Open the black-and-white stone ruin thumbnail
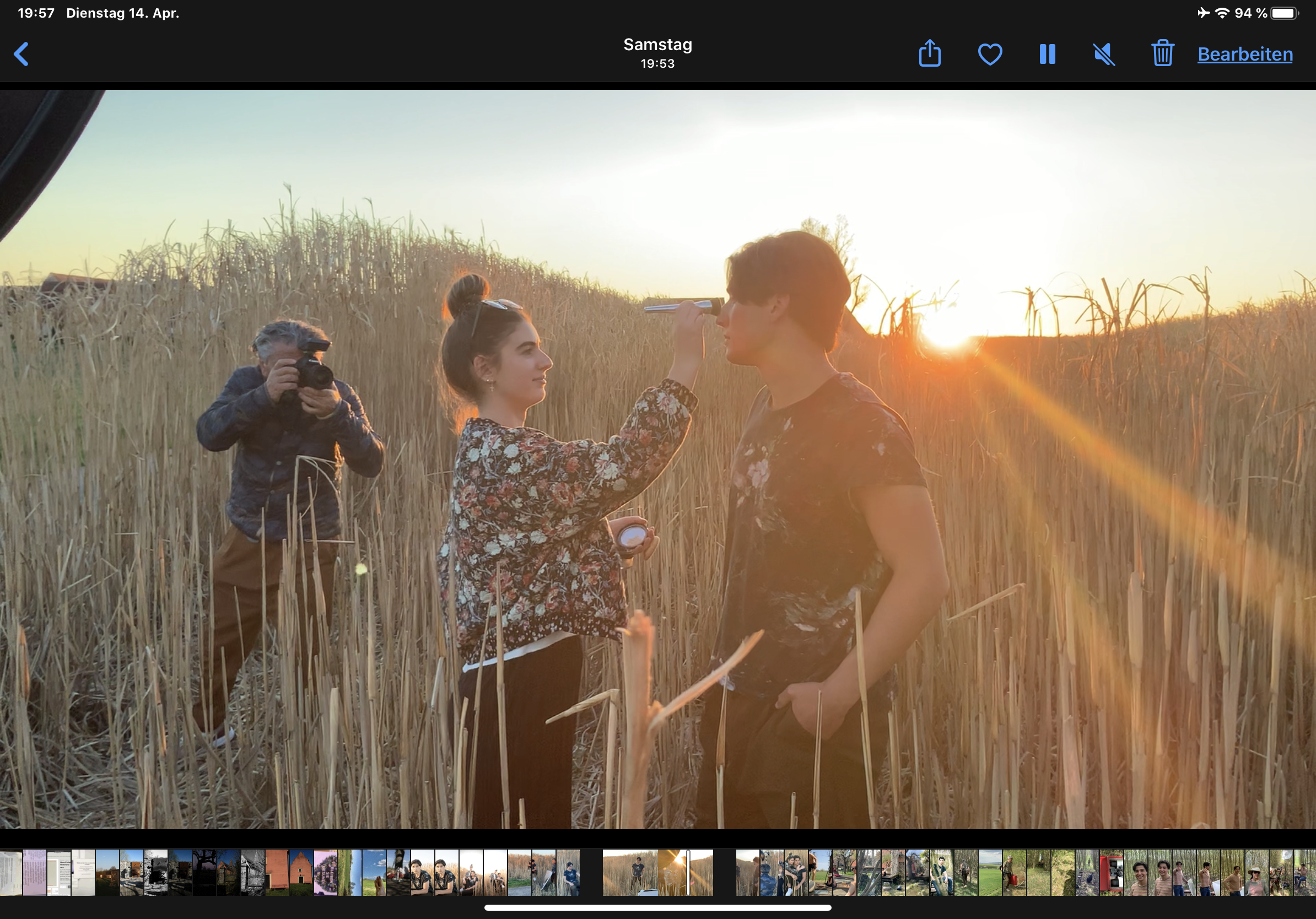 point(156,873)
